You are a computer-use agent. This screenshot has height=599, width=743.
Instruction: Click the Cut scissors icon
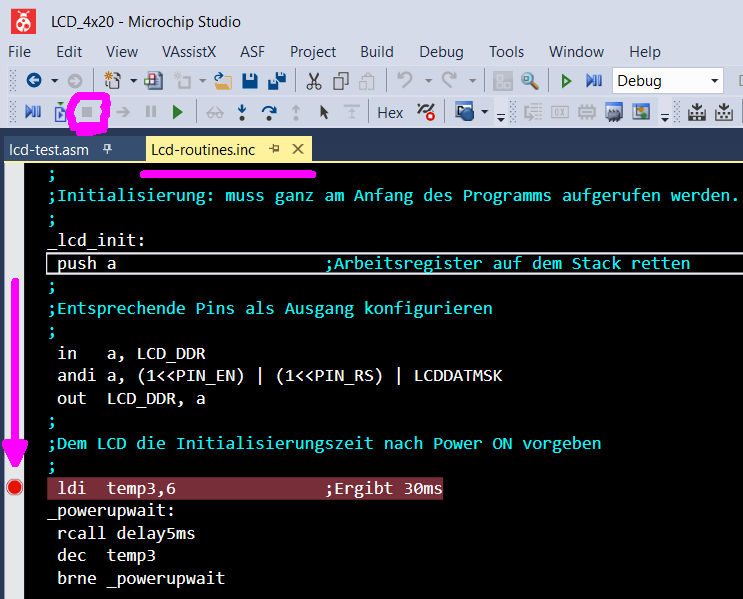pos(313,81)
